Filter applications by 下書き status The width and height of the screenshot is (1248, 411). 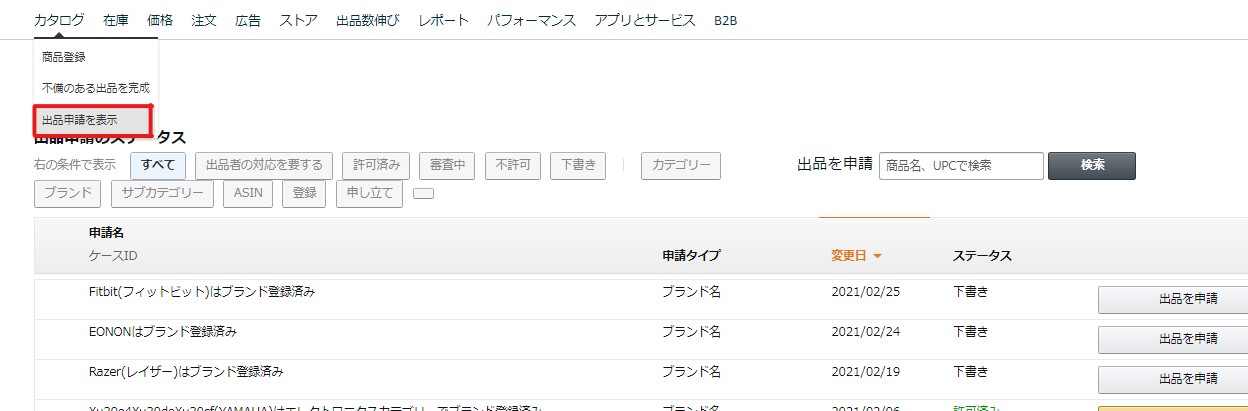coord(579,165)
